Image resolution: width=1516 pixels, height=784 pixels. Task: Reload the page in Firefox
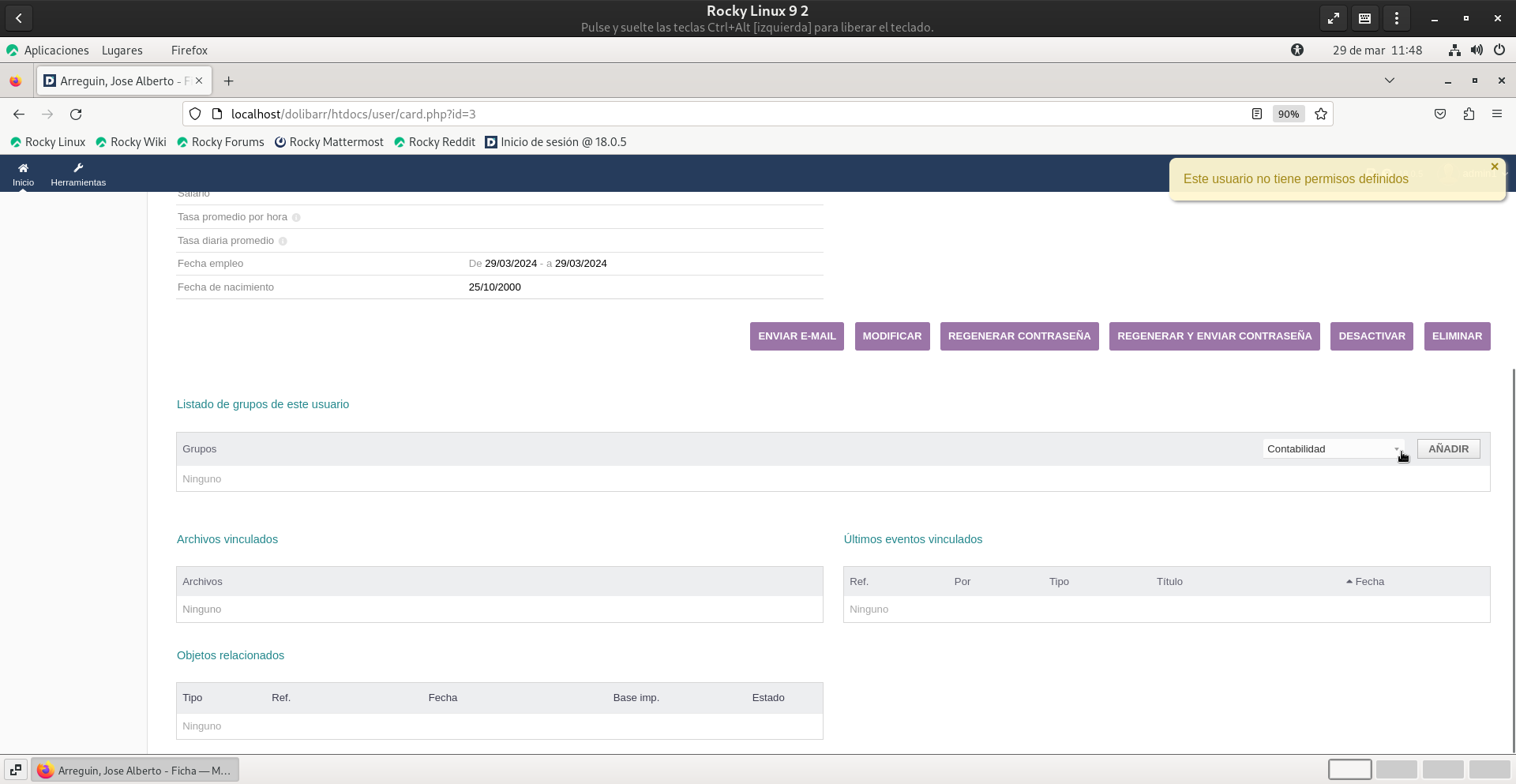click(x=76, y=114)
